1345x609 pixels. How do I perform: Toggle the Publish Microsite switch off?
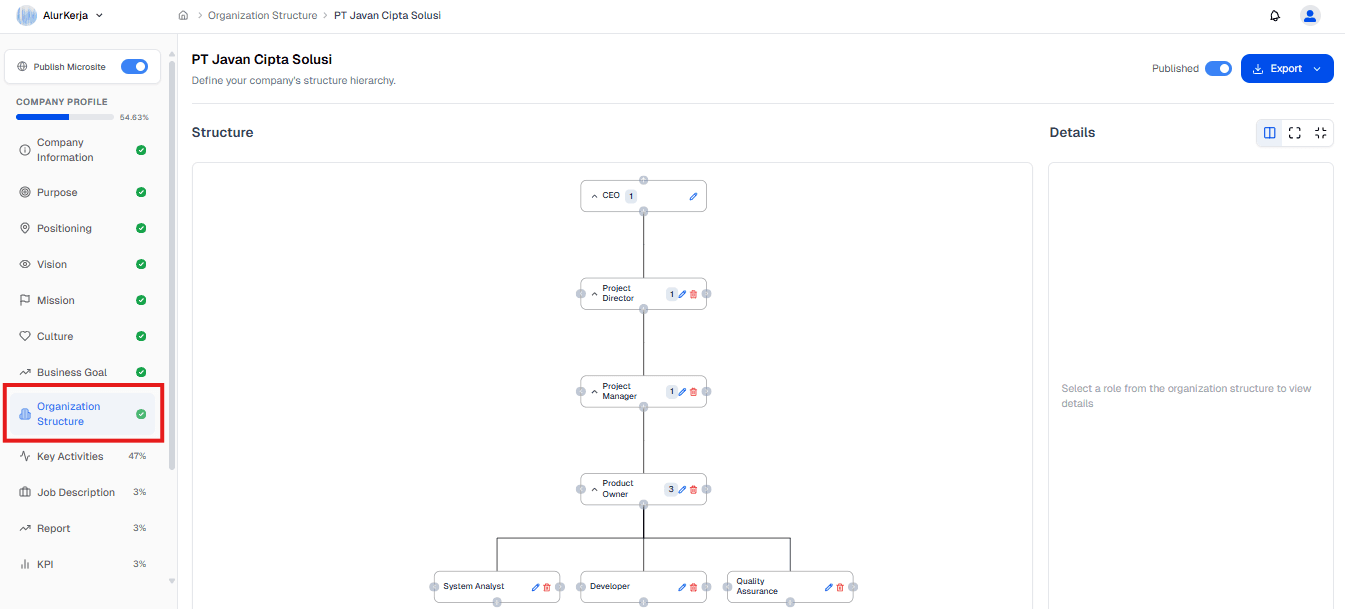[134, 66]
